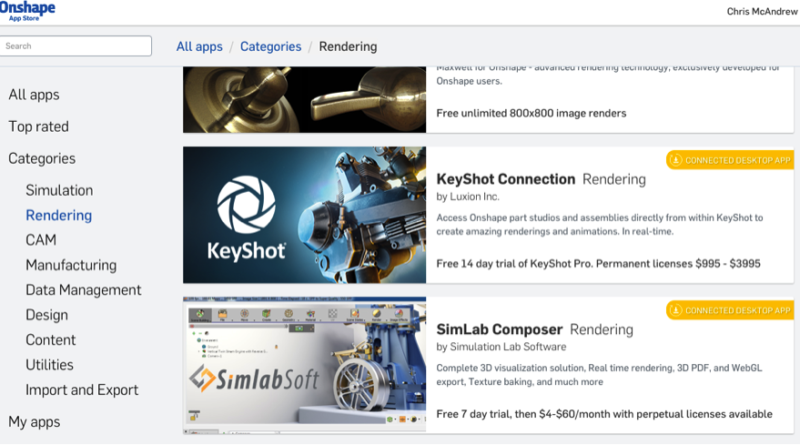Click 'Free unlimited 800x800 image renders' text
Screen dimensions: 800x445
pos(531,113)
